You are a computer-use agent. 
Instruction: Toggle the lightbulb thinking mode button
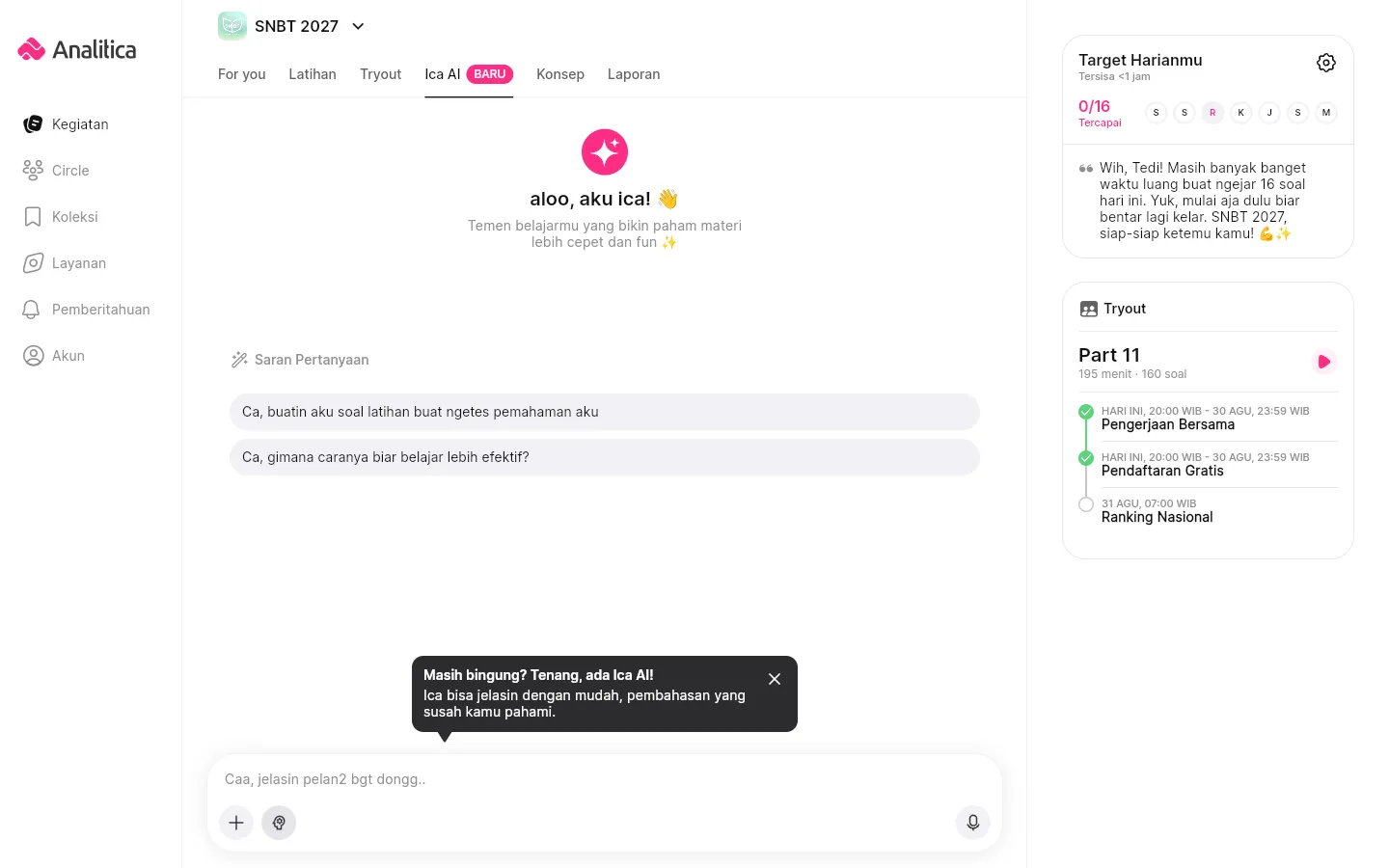279,823
